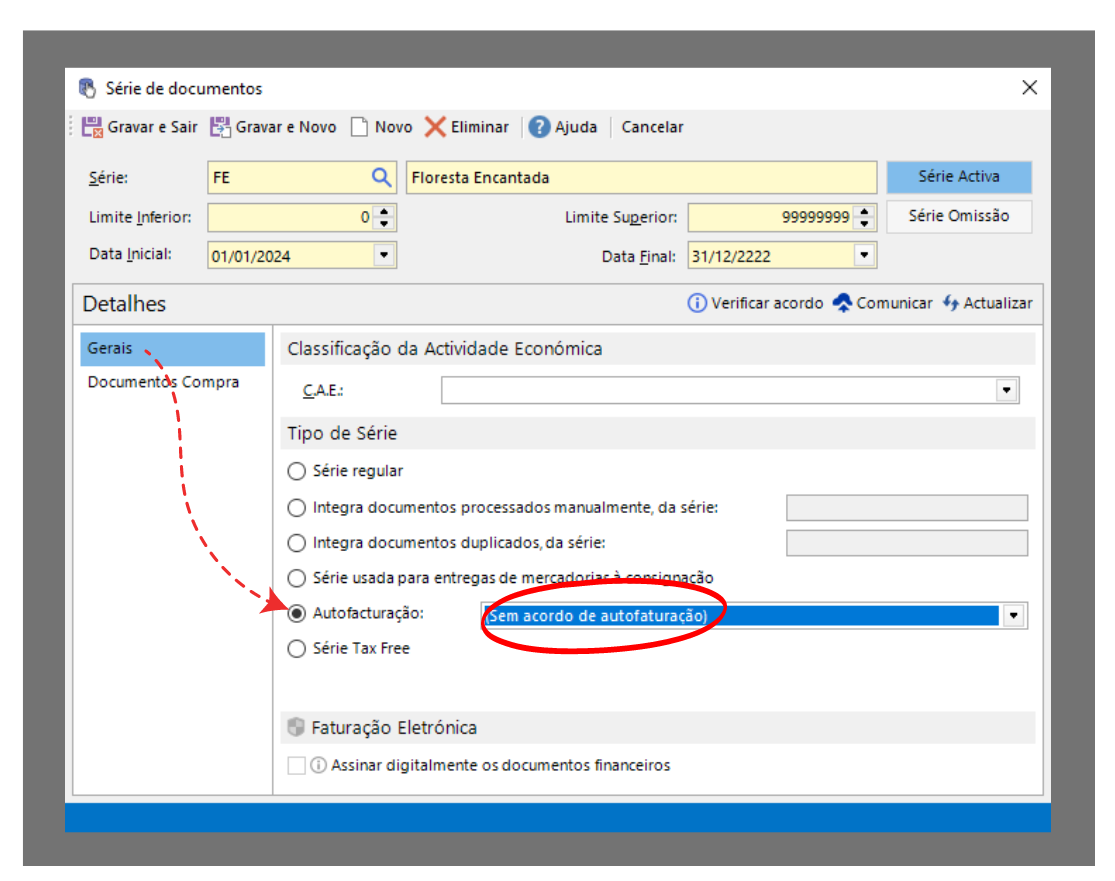The width and height of the screenshot is (1115, 881).
Task: Select the Série Tax Free option
Action: pos(297,649)
